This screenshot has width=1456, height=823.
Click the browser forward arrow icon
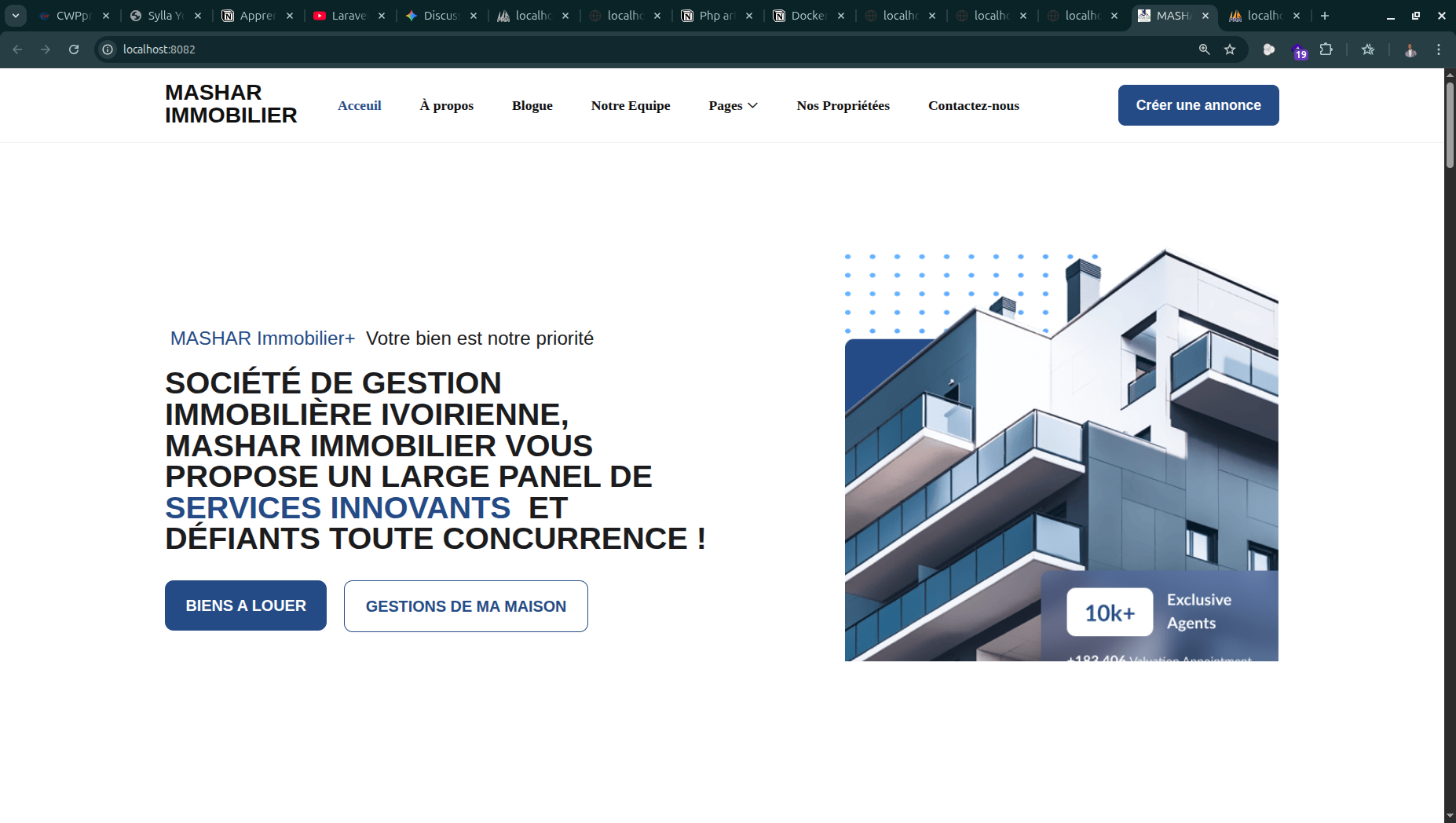46,49
